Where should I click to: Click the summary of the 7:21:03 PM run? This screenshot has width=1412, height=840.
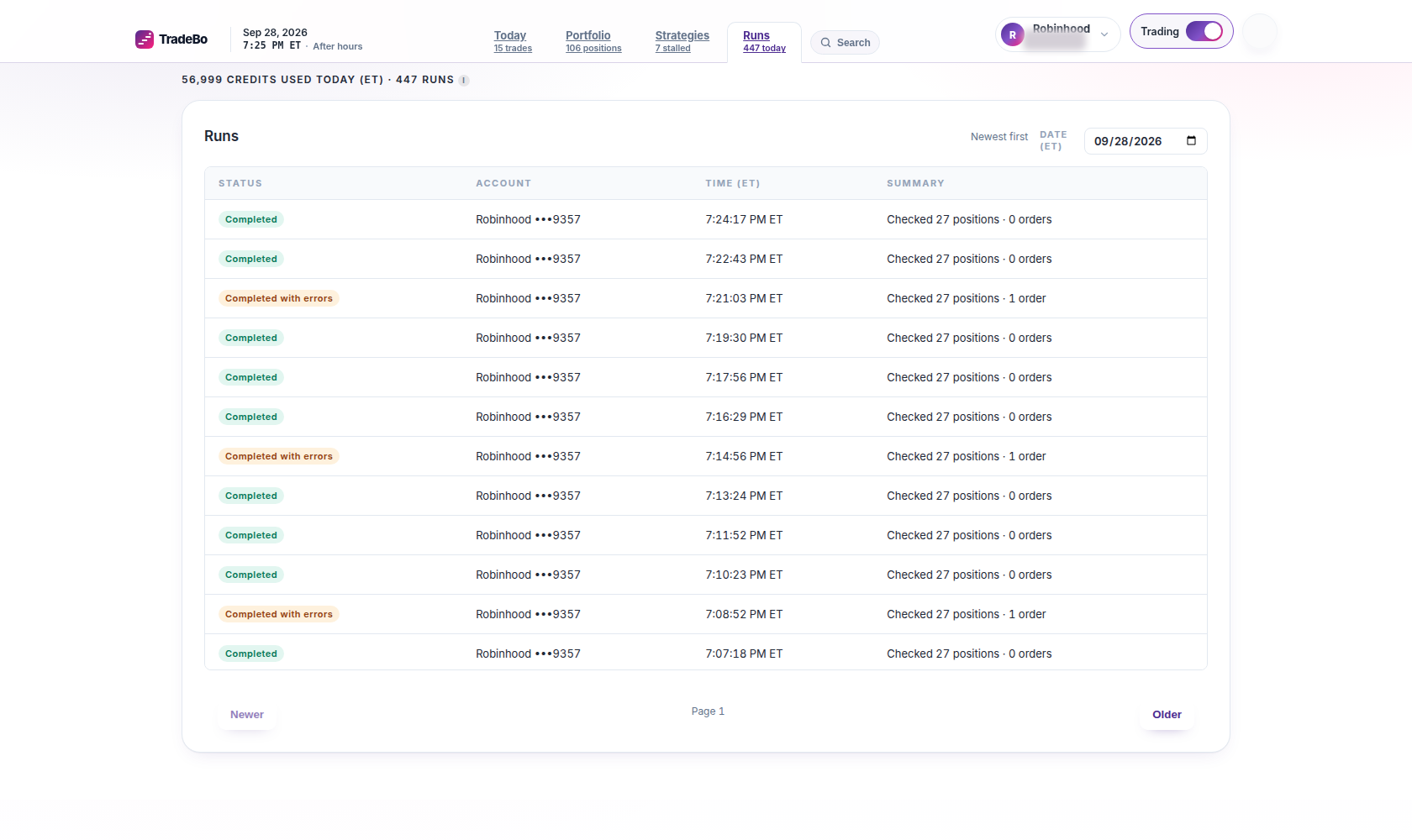(967, 298)
